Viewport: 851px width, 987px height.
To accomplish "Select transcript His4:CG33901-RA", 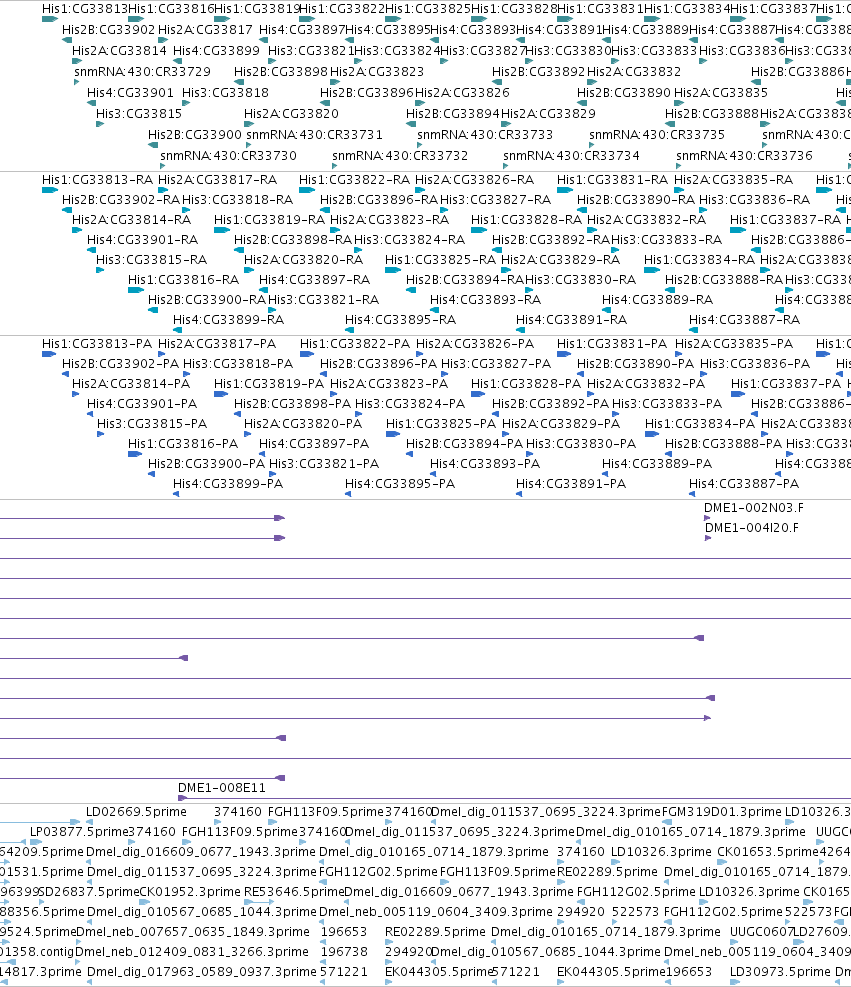I will pyautogui.click(x=142, y=239).
